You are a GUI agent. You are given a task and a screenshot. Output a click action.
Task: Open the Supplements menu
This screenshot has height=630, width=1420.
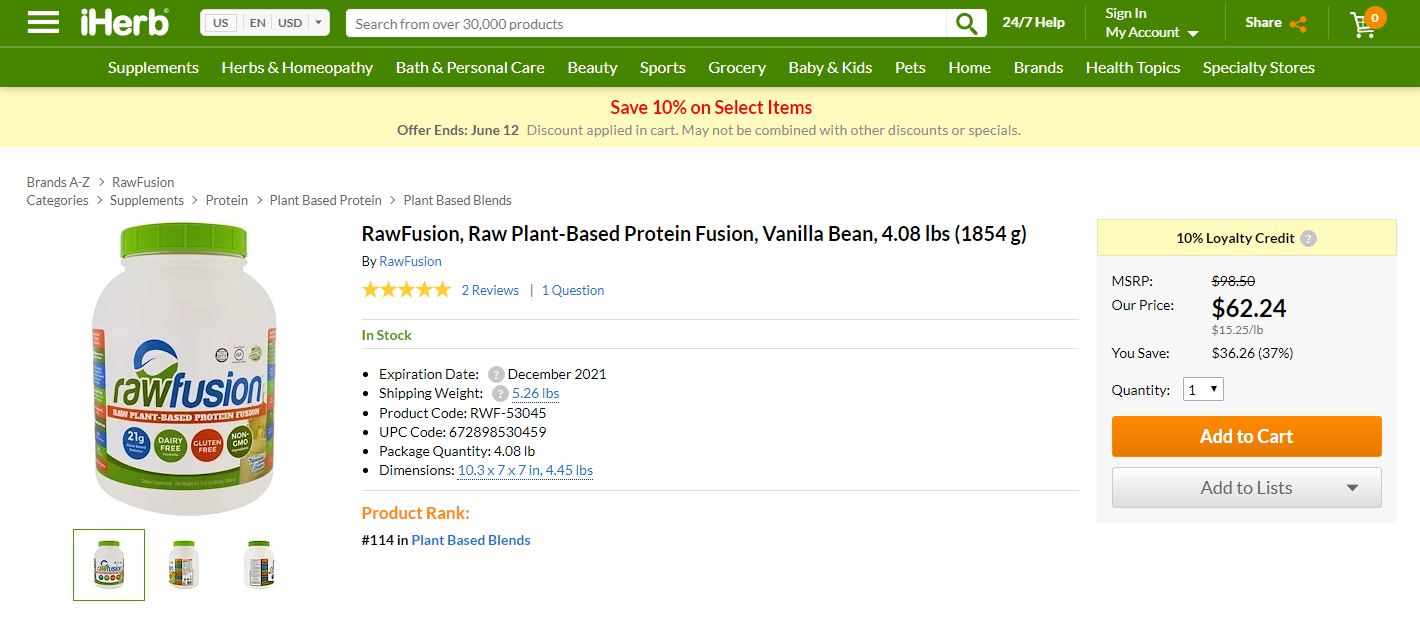tap(153, 67)
